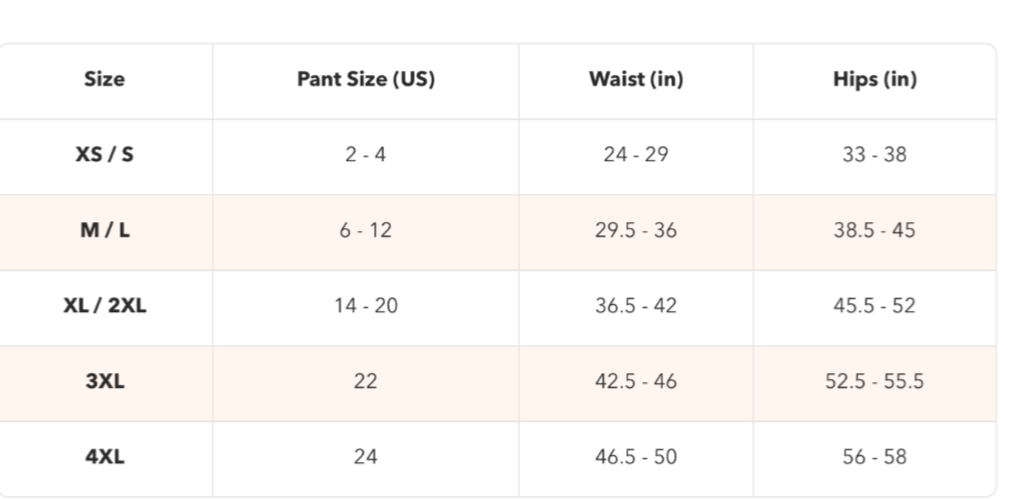Select the 4XL size row label
The height and width of the screenshot is (500, 1017).
coord(104,457)
